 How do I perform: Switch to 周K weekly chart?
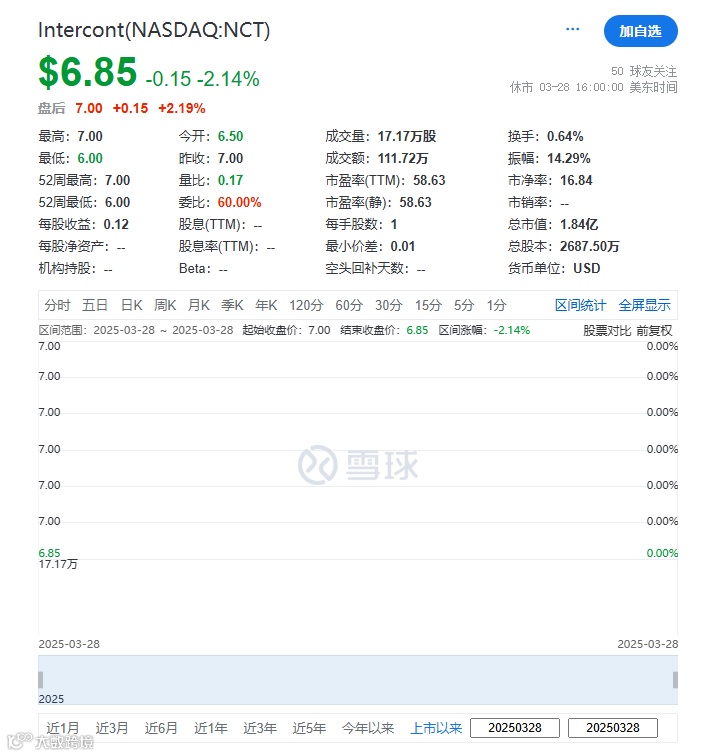point(165,305)
